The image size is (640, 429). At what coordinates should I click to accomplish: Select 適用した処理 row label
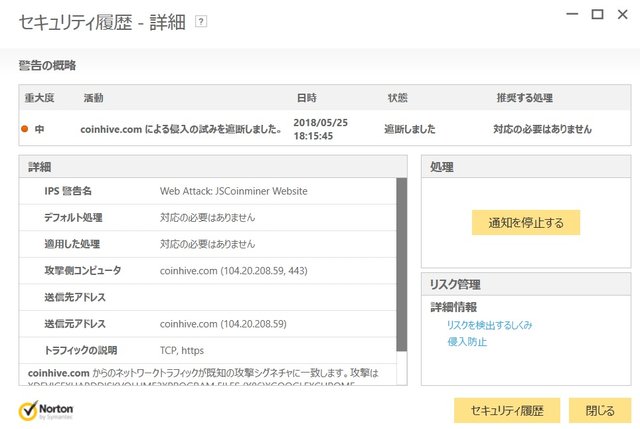pos(72,244)
